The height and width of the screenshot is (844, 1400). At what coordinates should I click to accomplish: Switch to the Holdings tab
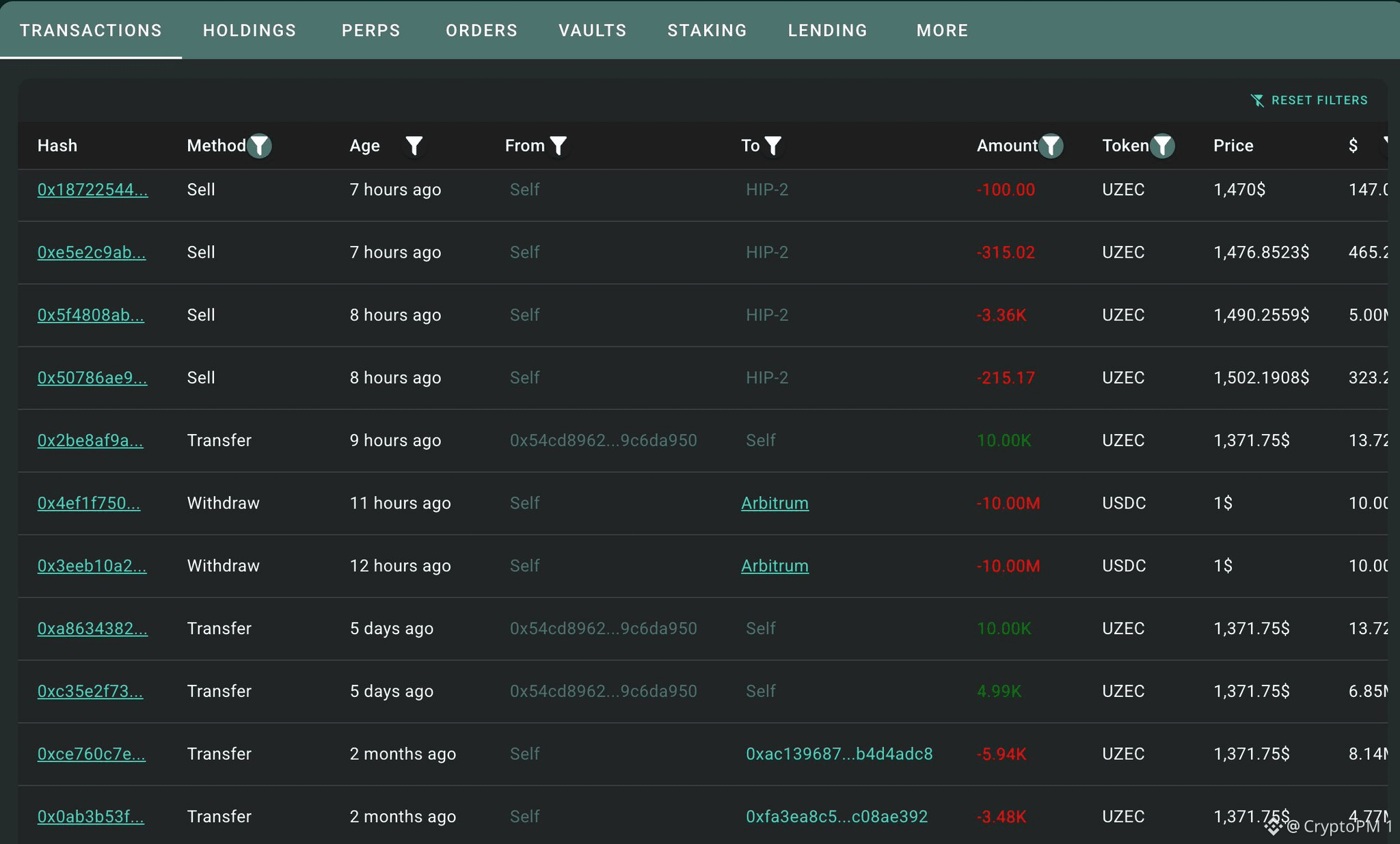(250, 30)
